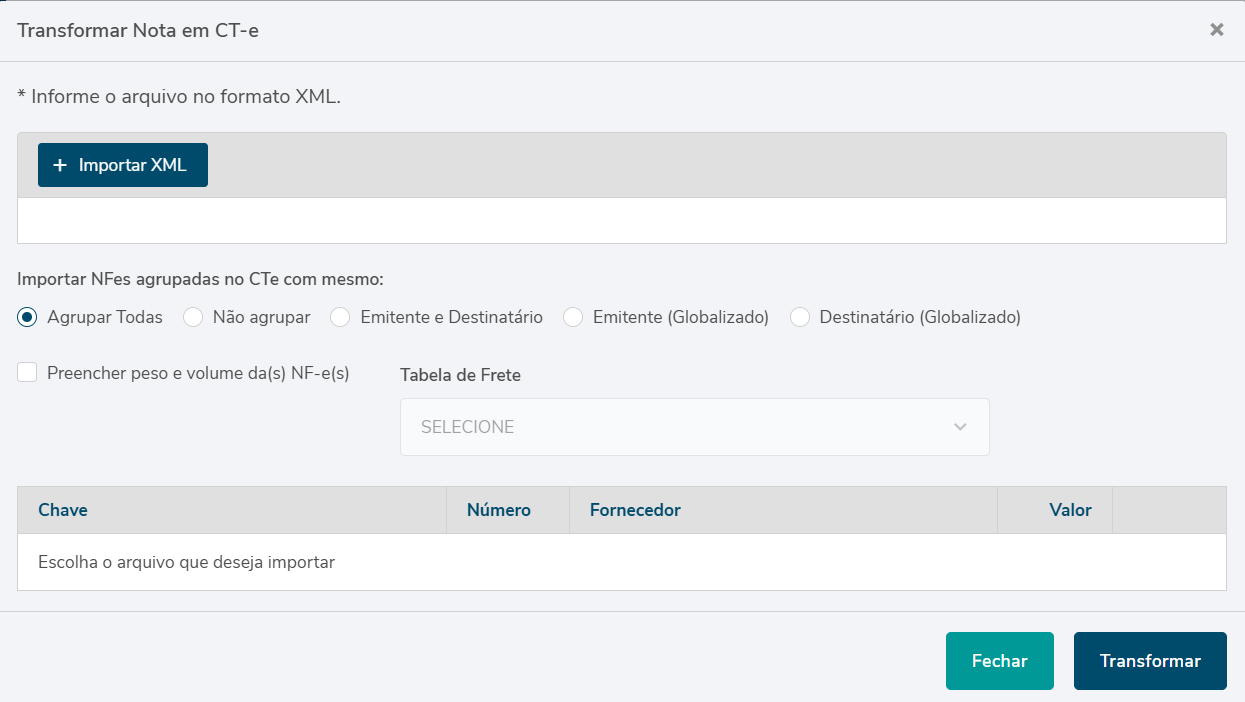Enable Preencher peso e volume checkbox
1245x702 pixels.
pos(28,373)
